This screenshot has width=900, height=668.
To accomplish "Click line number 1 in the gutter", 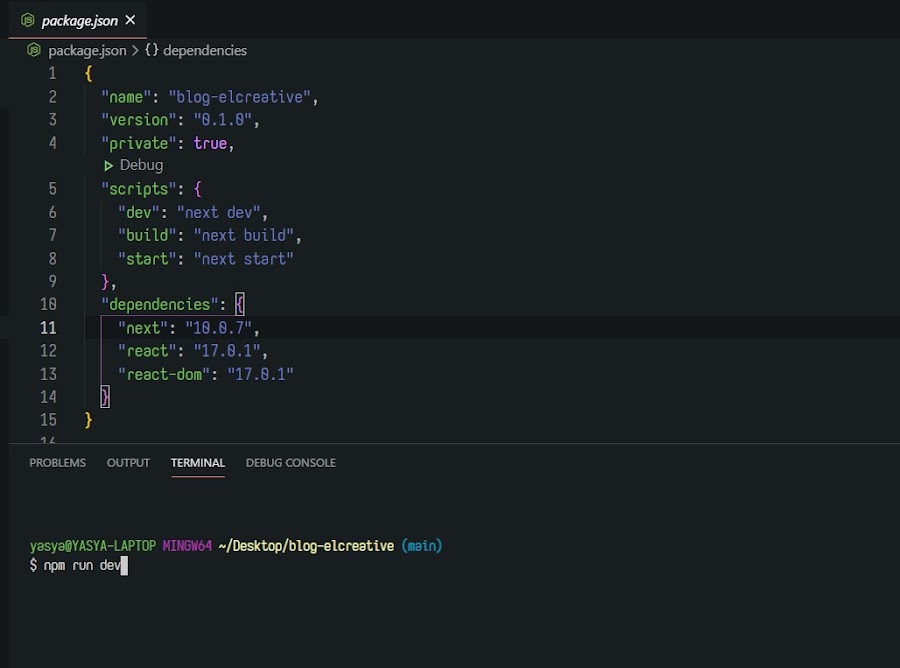I will [52, 73].
